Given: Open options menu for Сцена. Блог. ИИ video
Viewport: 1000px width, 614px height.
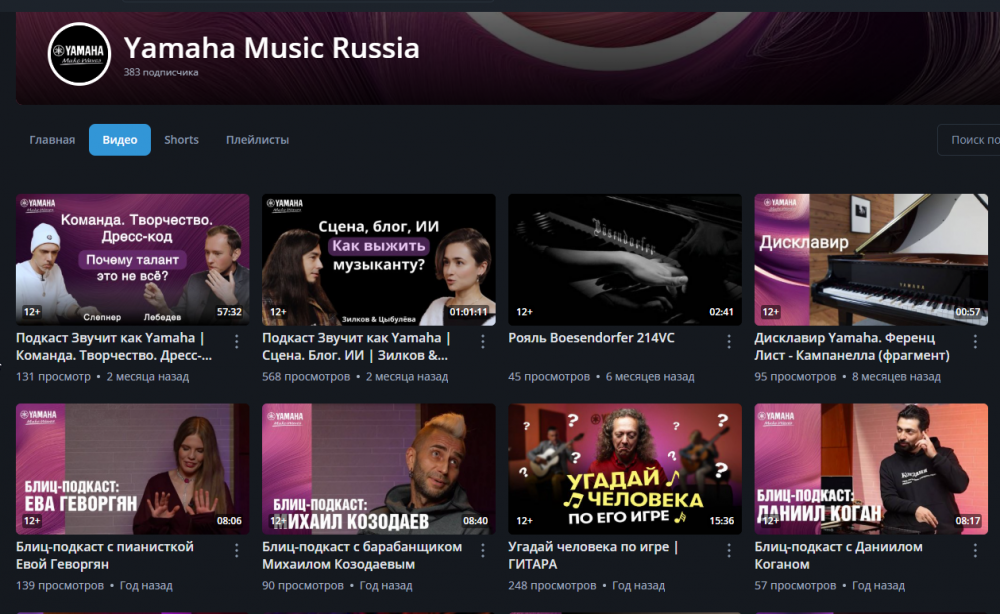Looking at the screenshot, I should 483,342.
